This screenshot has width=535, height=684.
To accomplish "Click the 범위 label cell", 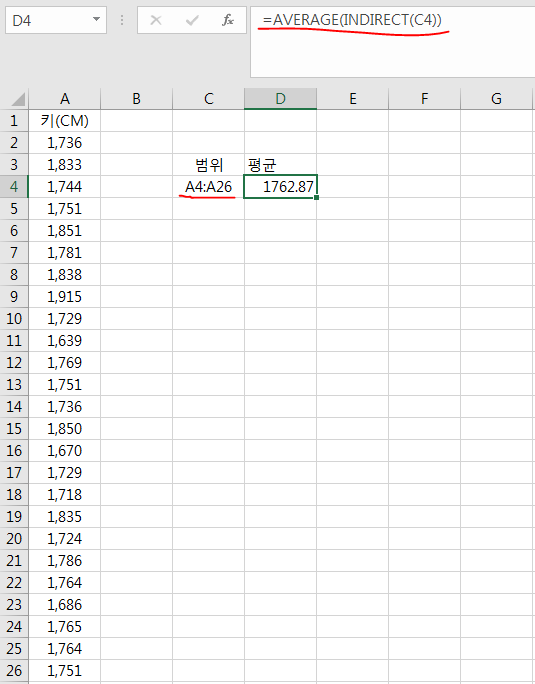I will coord(209,165).
